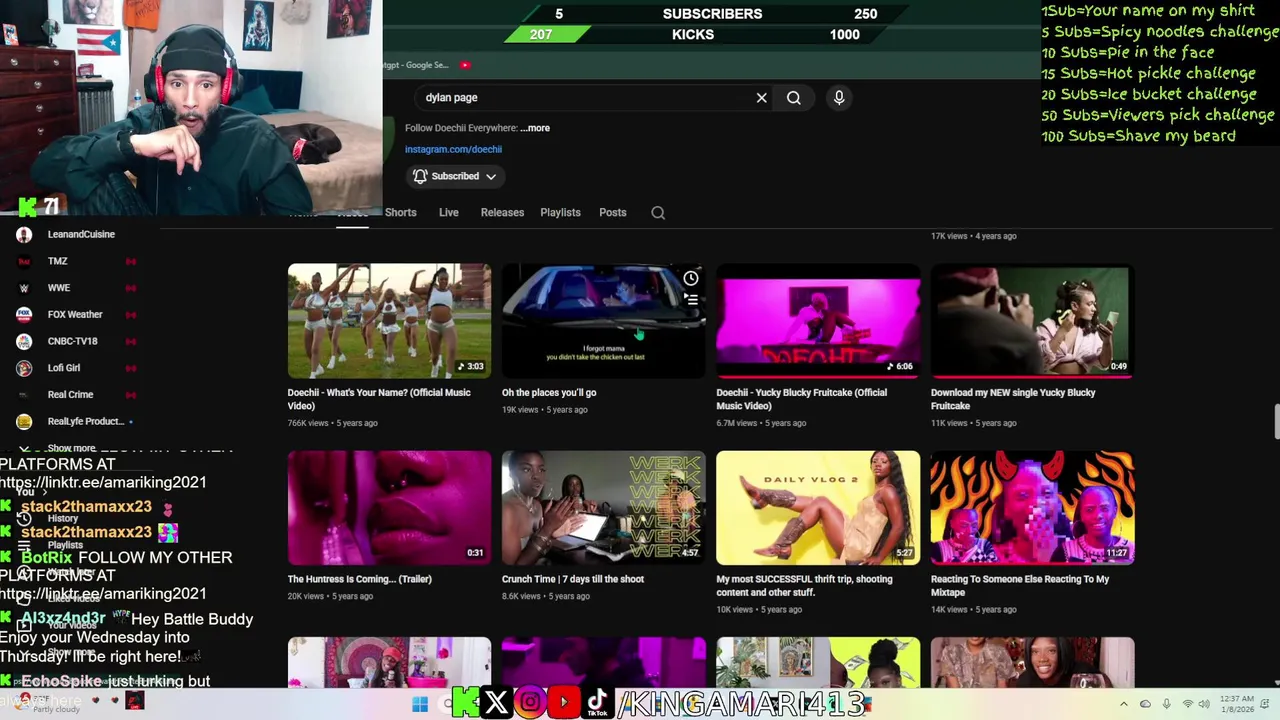Screen dimensions: 1280x720
Task: Play the car interior 'I forgot mama' thumbnail
Action: pyautogui.click(x=603, y=321)
